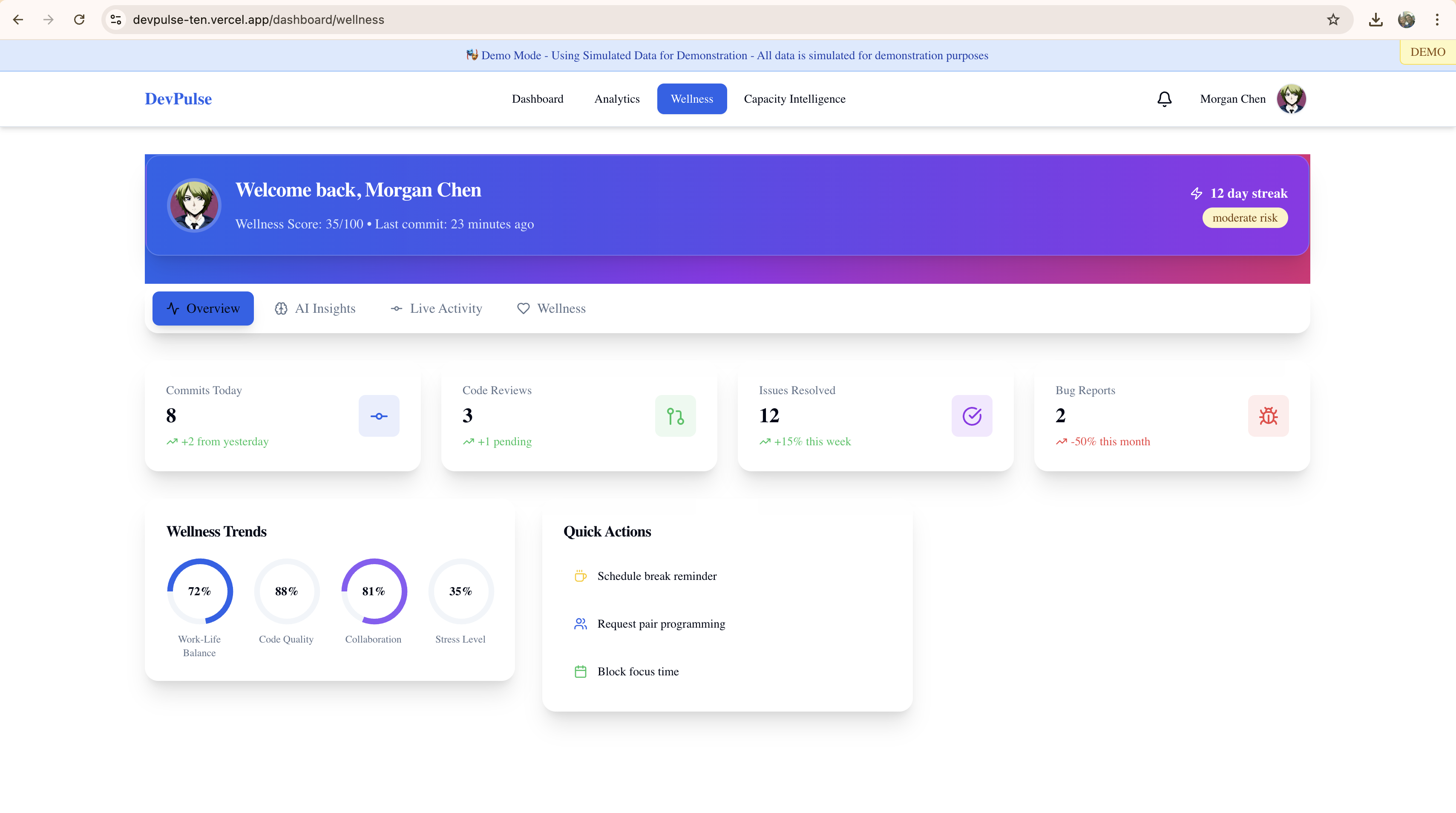Viewport: 1456px width, 813px height.
Task: Open the browser downloads icon
Action: tap(1376, 20)
